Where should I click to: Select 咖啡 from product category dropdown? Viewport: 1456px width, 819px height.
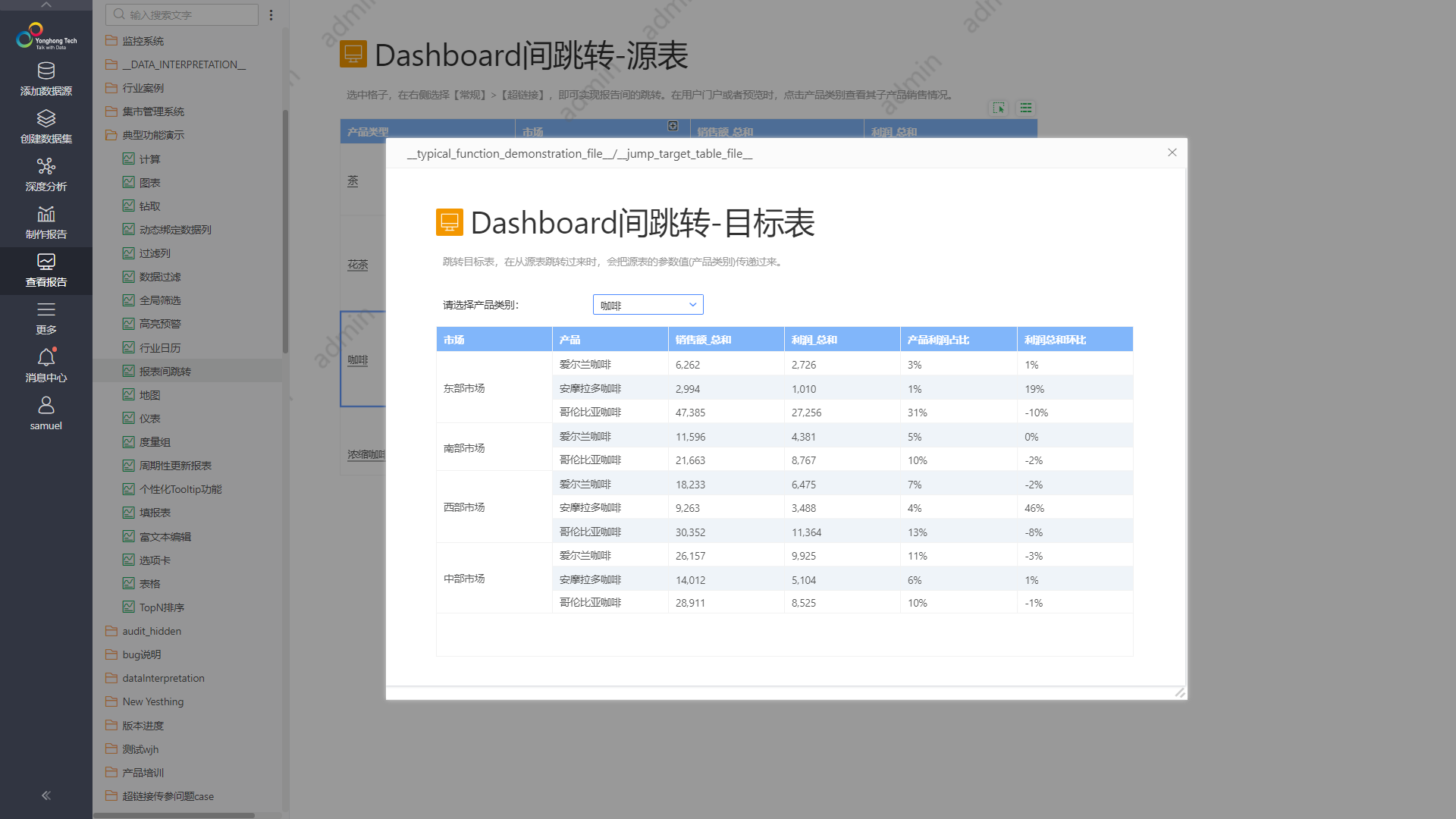point(647,305)
